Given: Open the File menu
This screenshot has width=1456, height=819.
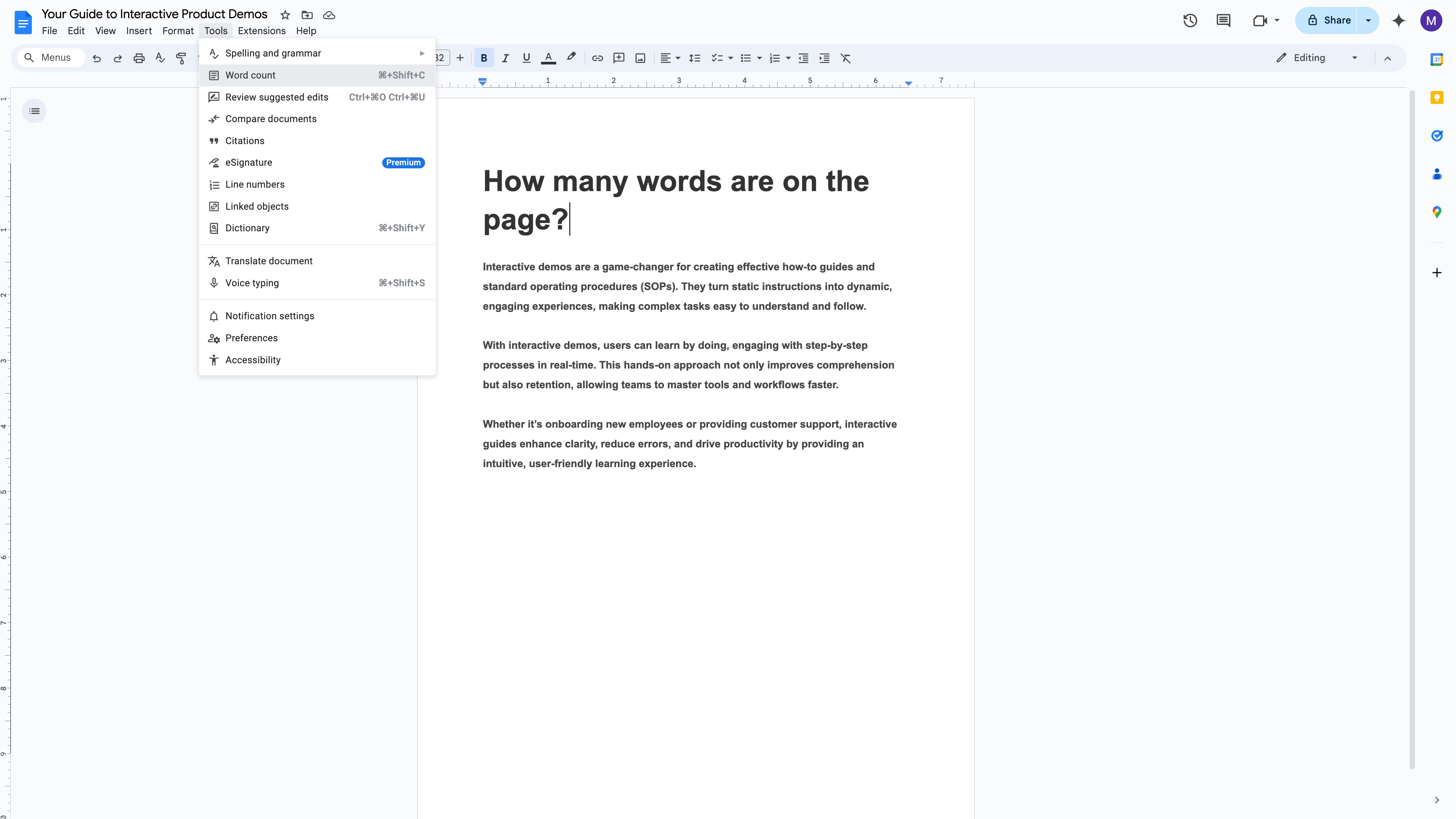Looking at the screenshot, I should (49, 31).
